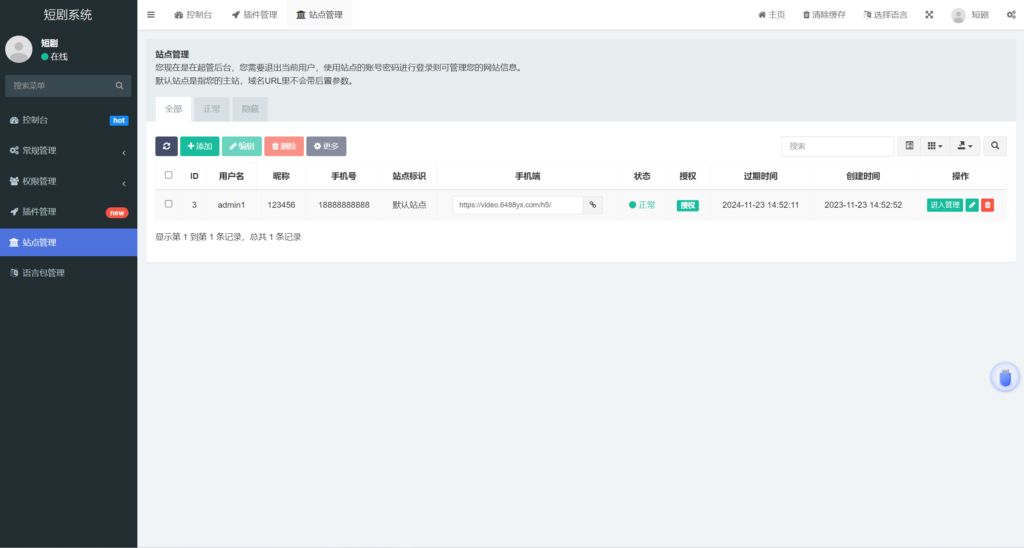Click the sidebar 搜索菜单 input field
The width and height of the screenshot is (1024, 548).
(x=68, y=86)
